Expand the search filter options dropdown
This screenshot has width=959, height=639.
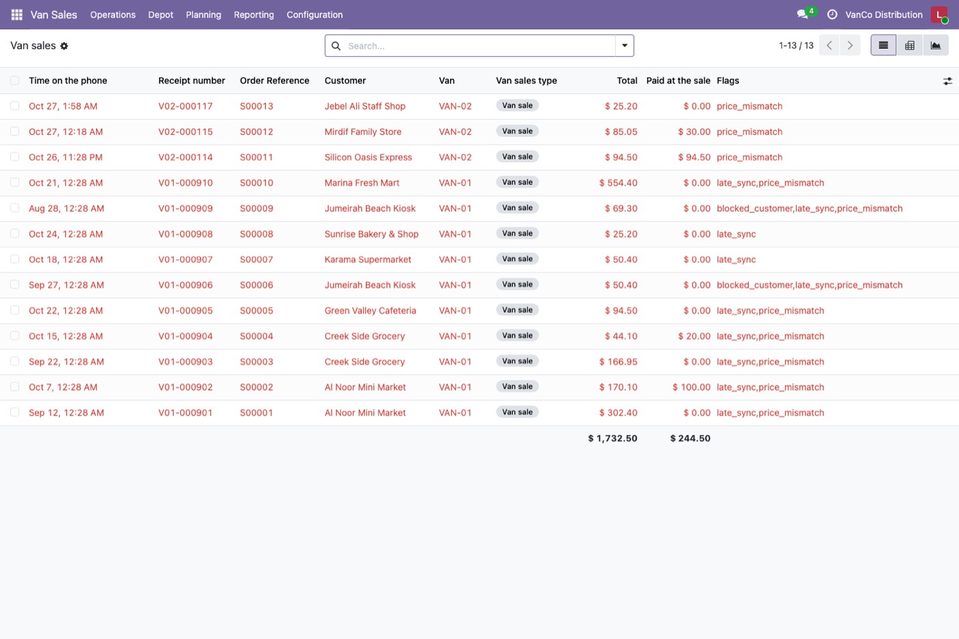click(x=624, y=46)
